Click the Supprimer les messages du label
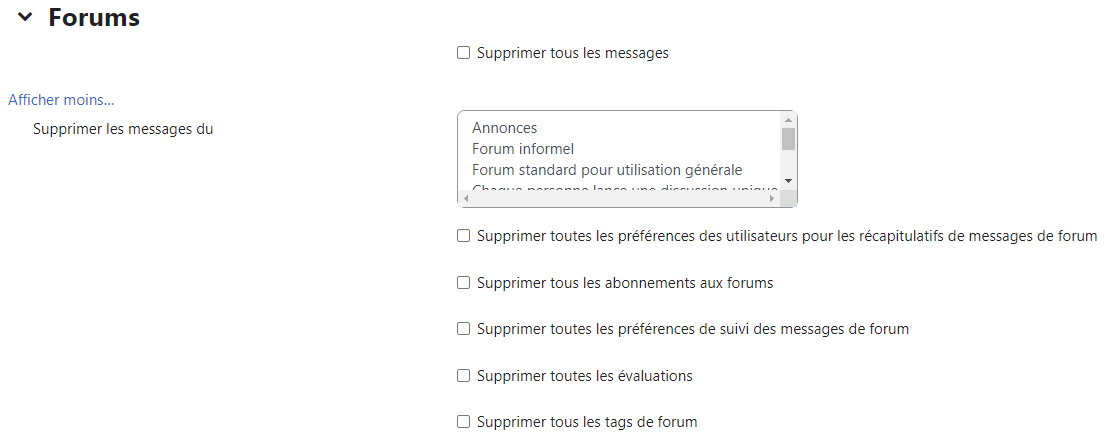 click(x=123, y=129)
